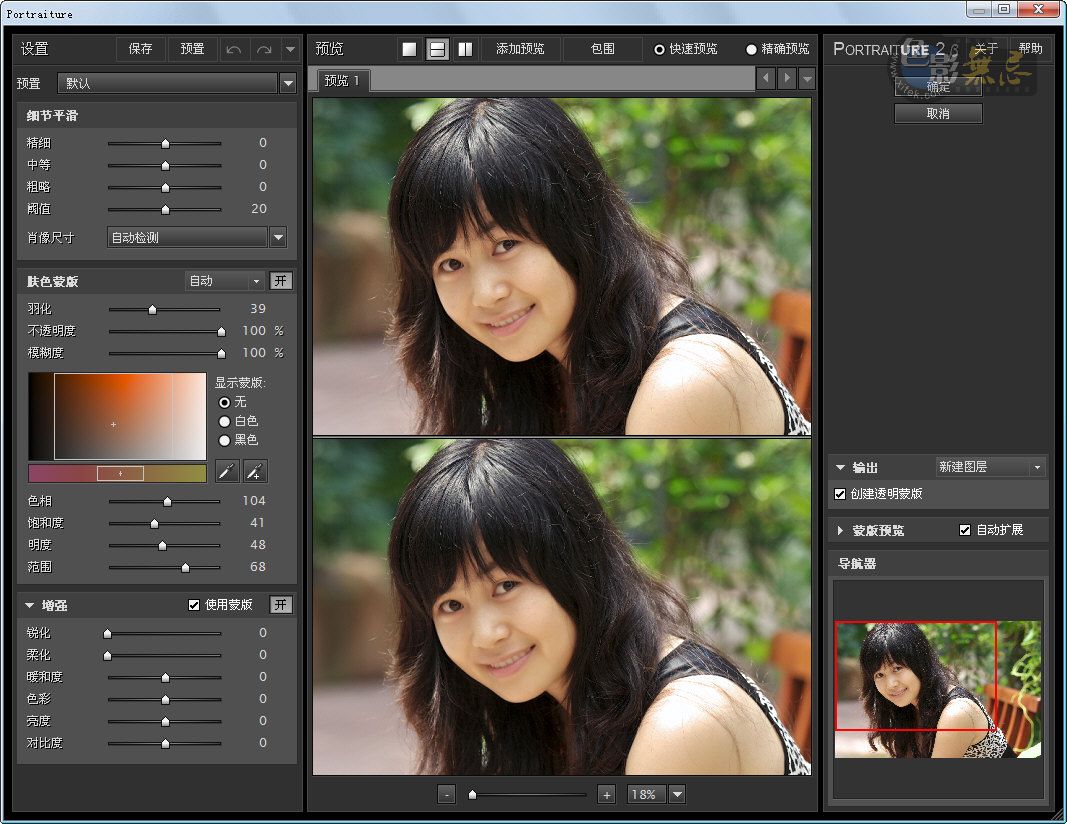
Task: Pick the skin color eyedropper tool
Action: [228, 471]
